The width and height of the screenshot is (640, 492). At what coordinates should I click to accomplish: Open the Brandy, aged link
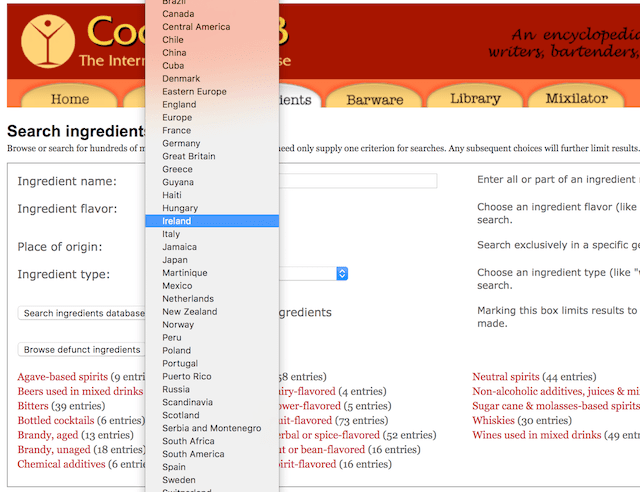tap(48, 435)
